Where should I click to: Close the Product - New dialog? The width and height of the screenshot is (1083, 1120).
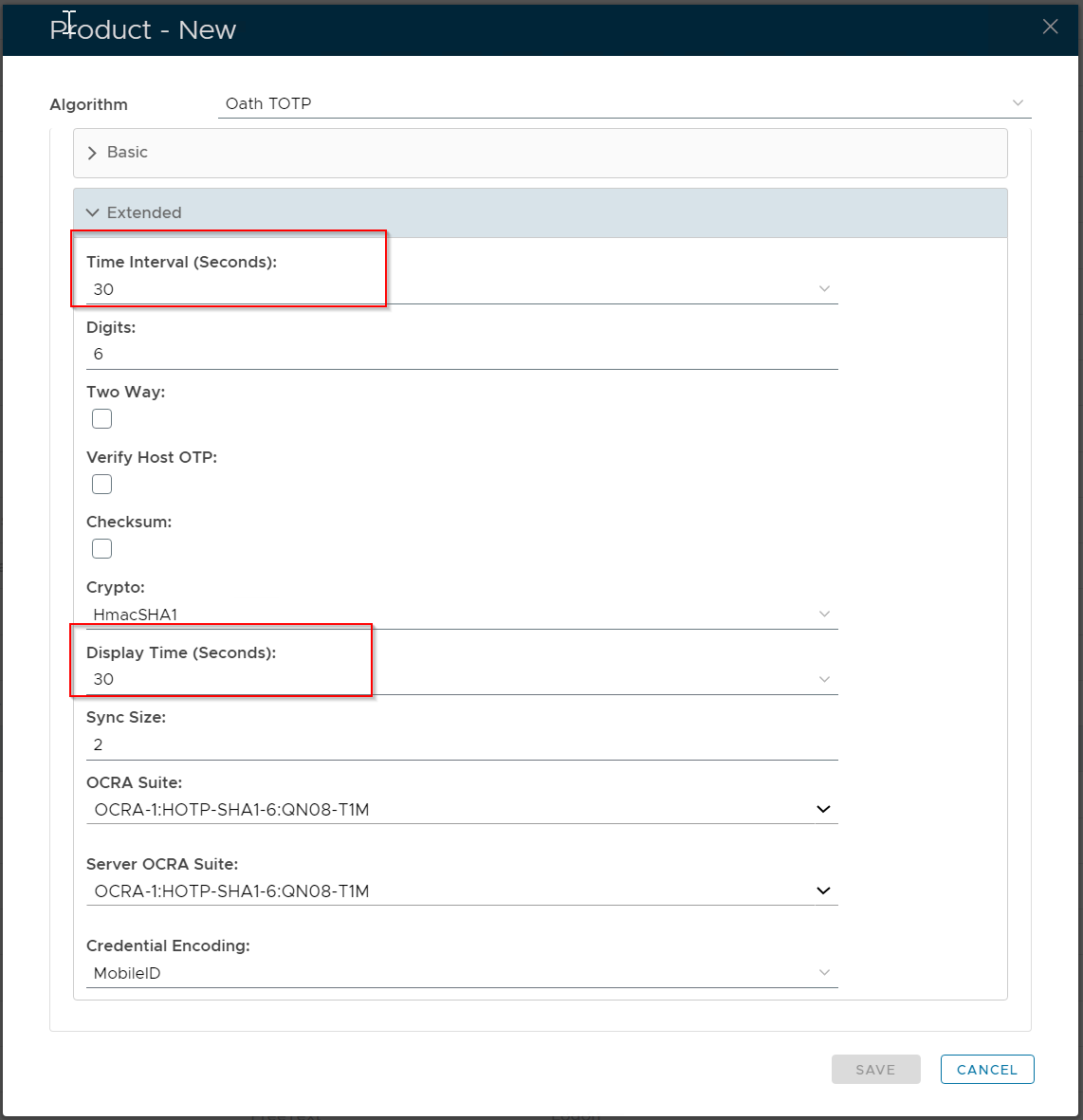click(1050, 27)
